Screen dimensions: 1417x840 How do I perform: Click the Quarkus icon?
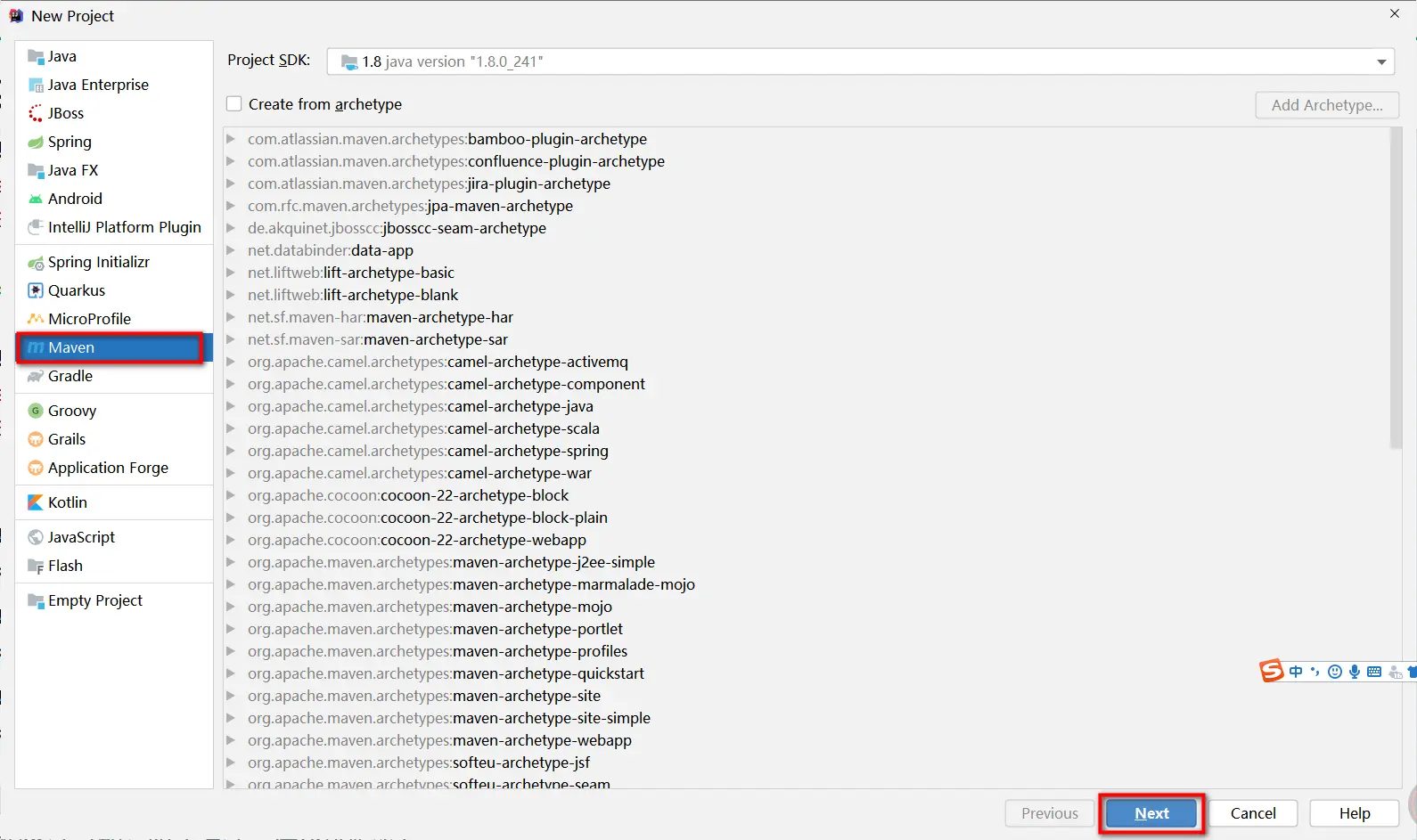tap(36, 291)
